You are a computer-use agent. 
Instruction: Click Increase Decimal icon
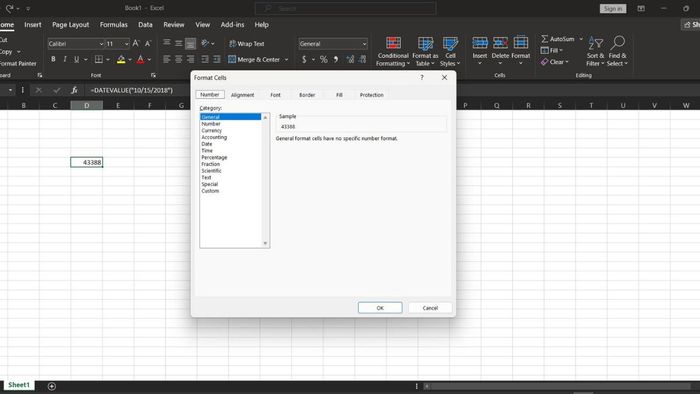tap(350, 59)
